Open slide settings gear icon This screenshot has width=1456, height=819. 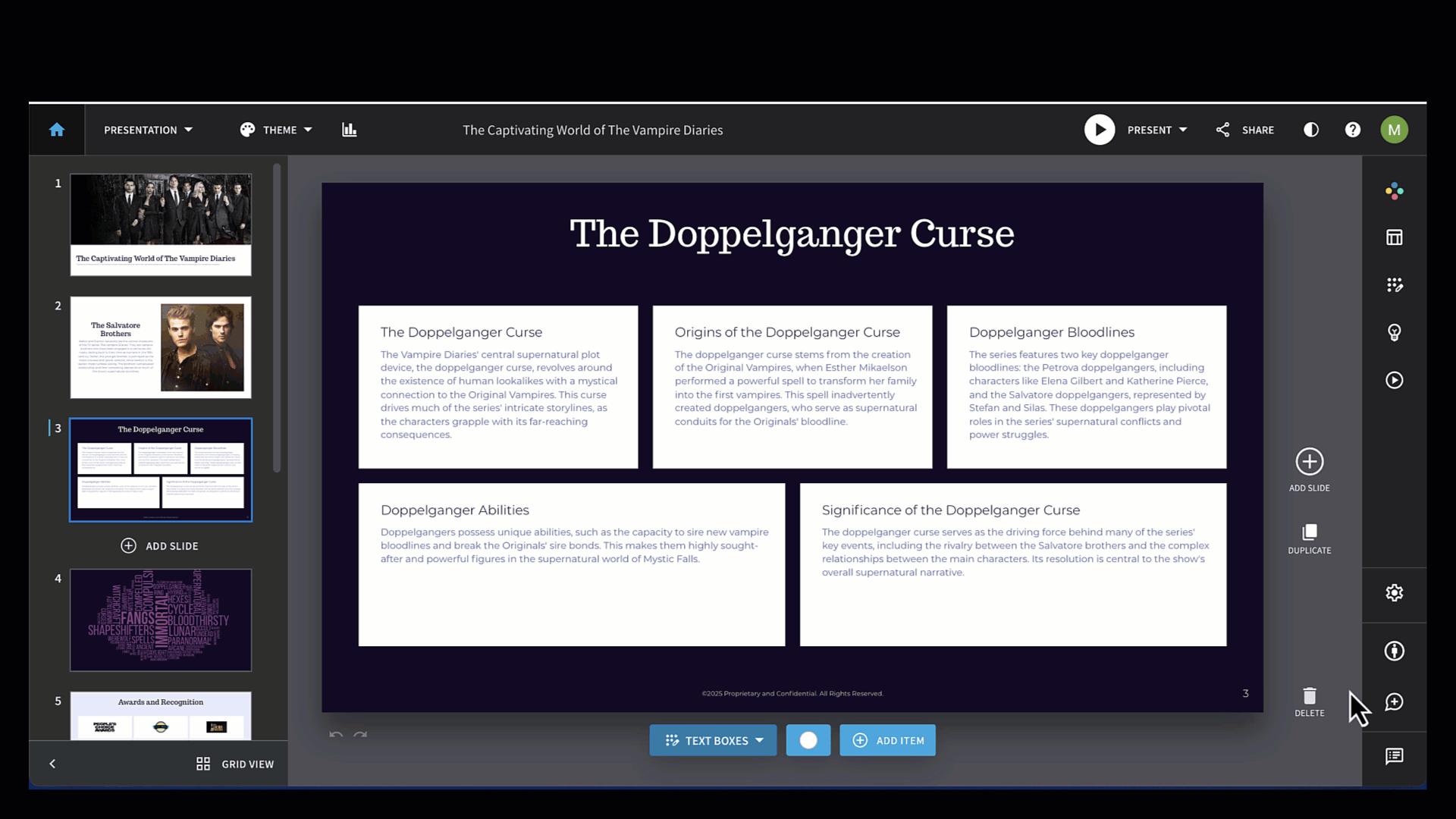[1395, 593]
